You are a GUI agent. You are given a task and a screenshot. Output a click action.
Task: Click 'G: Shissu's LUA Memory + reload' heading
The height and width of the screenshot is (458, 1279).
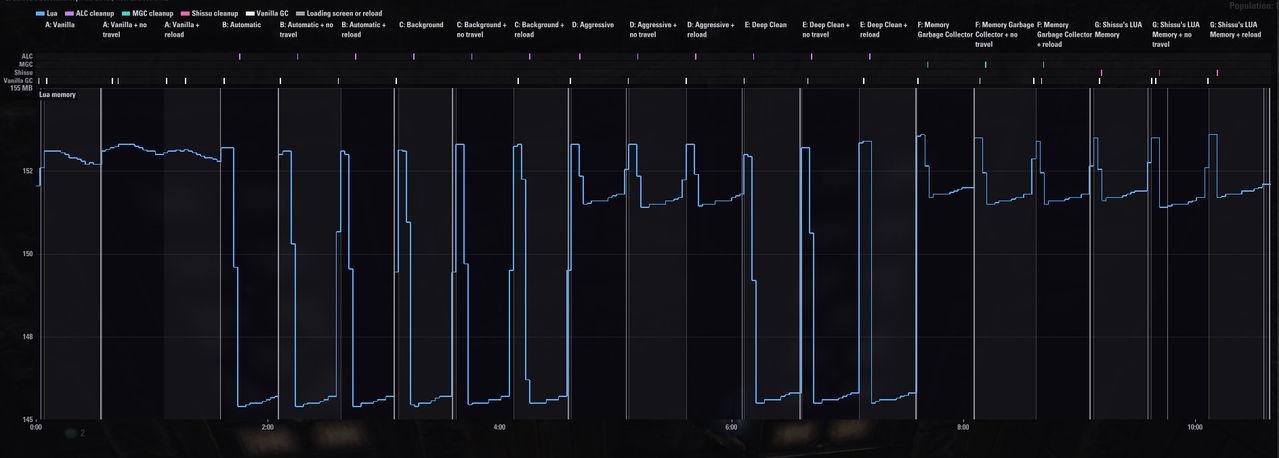click(1235, 29)
